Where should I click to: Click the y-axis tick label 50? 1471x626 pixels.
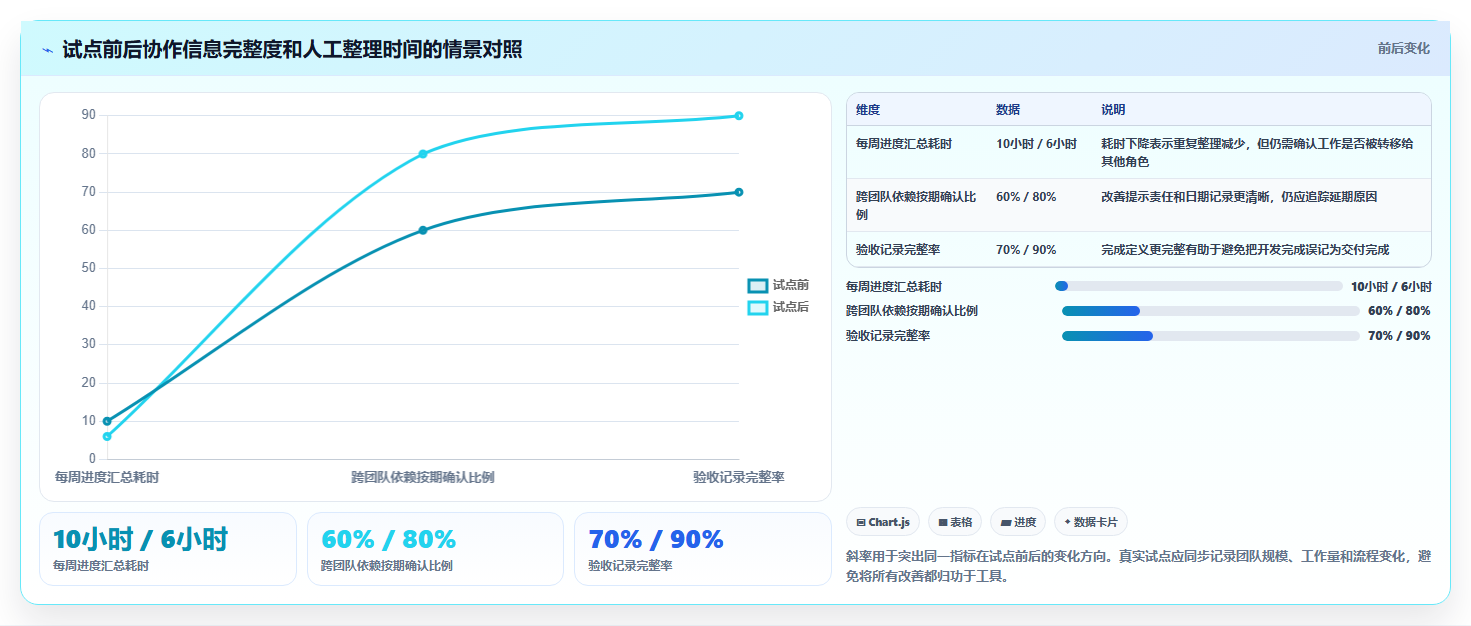tap(89, 268)
